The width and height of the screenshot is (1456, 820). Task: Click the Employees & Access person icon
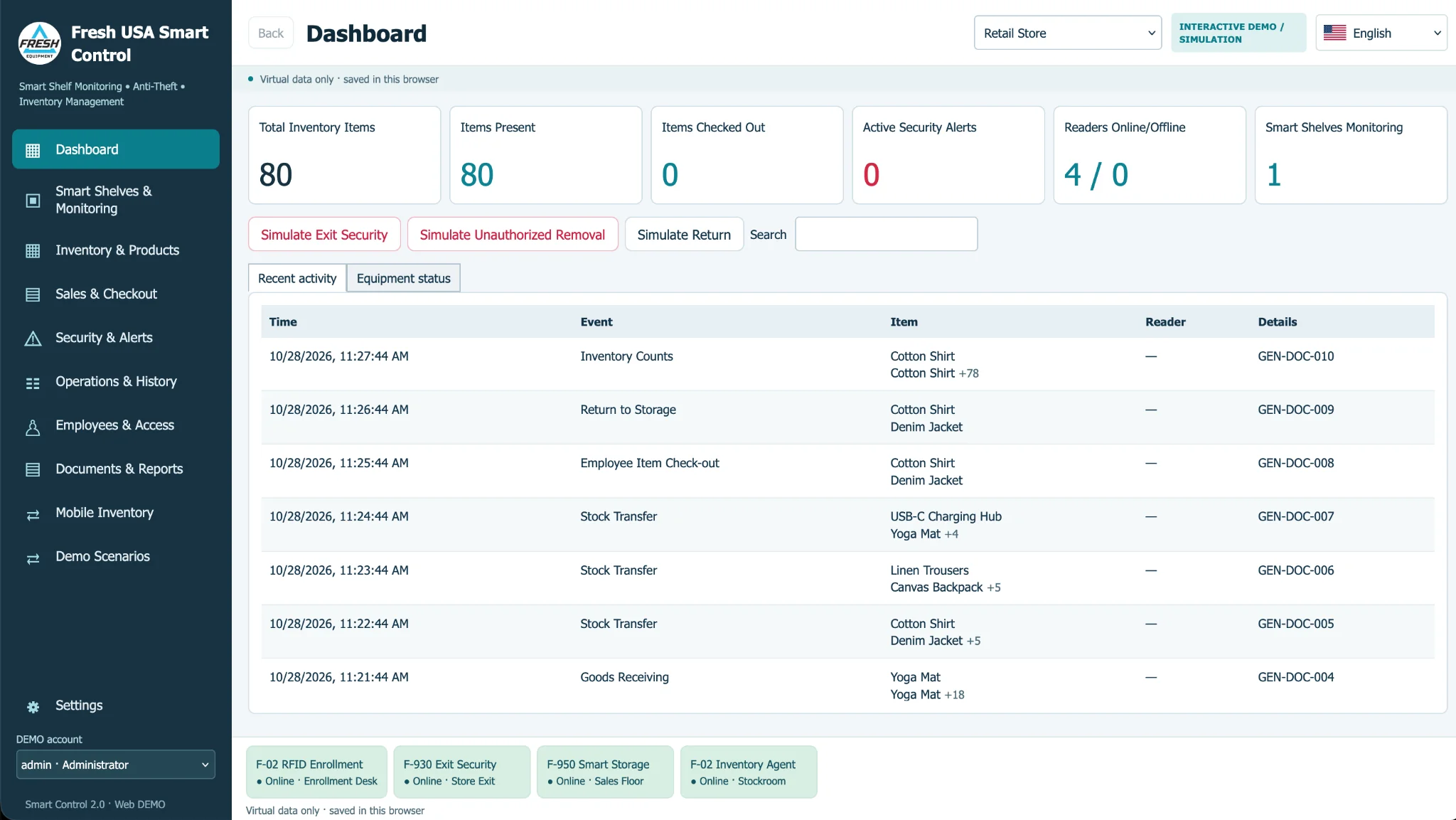pyautogui.click(x=33, y=427)
